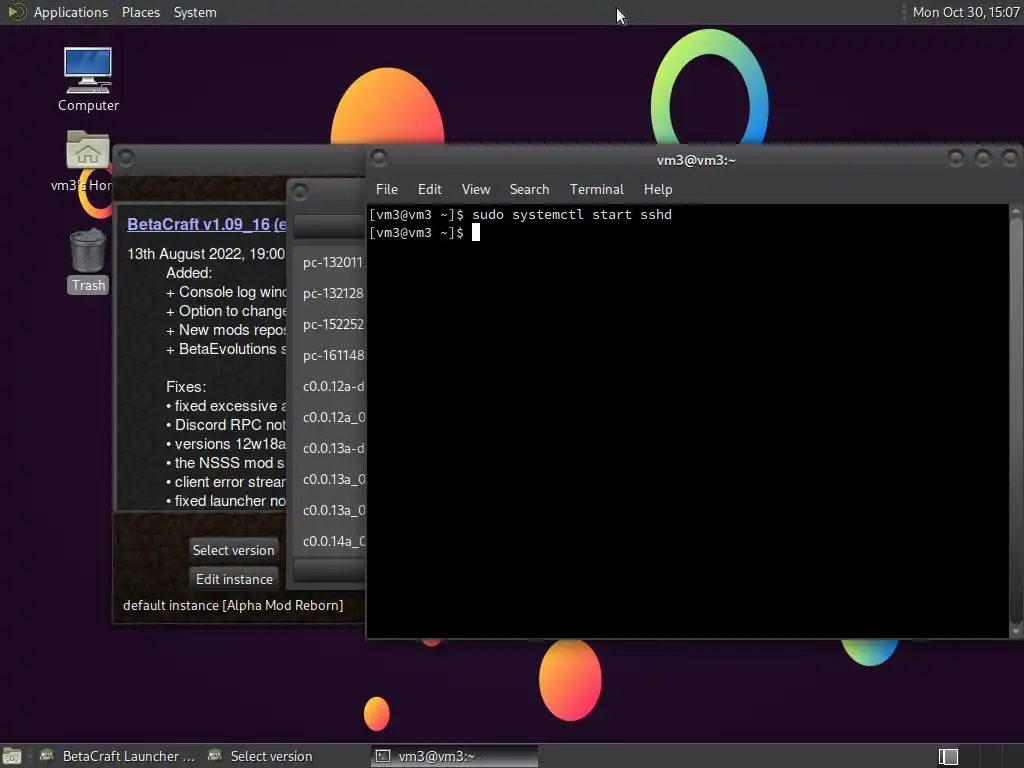This screenshot has width=1024, height=768.
Task: Click BetaCraft icon in launcher taskbar entry
Action: coord(46,756)
